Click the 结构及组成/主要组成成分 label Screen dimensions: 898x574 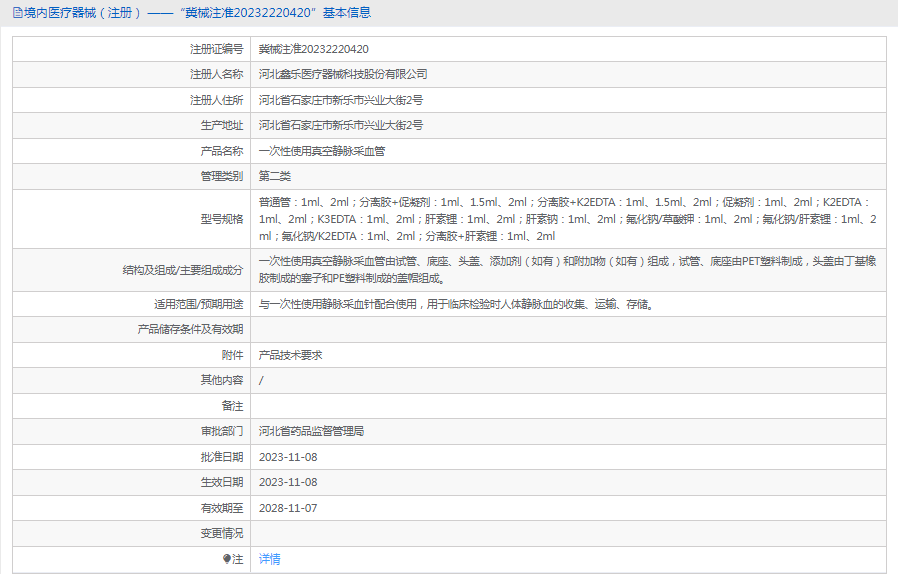[x=183, y=270]
